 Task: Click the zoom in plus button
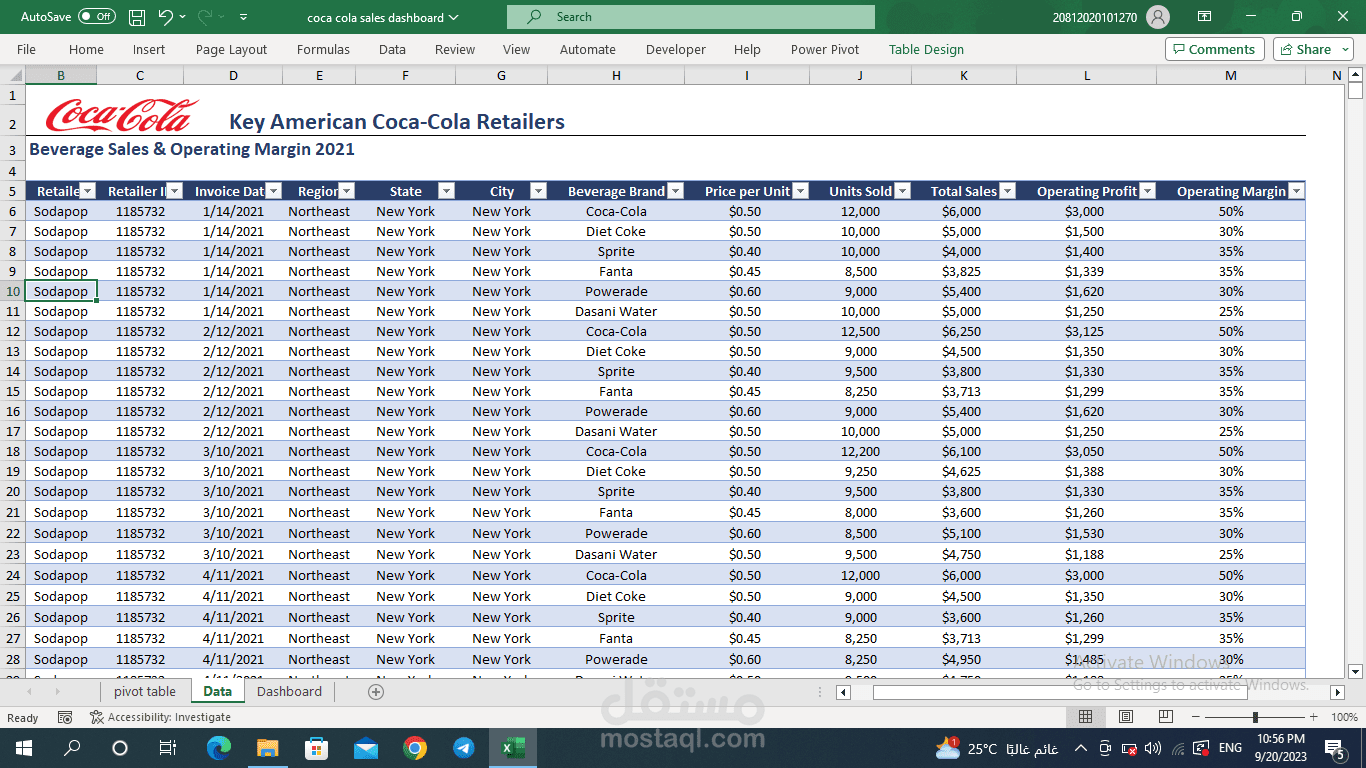click(1314, 717)
